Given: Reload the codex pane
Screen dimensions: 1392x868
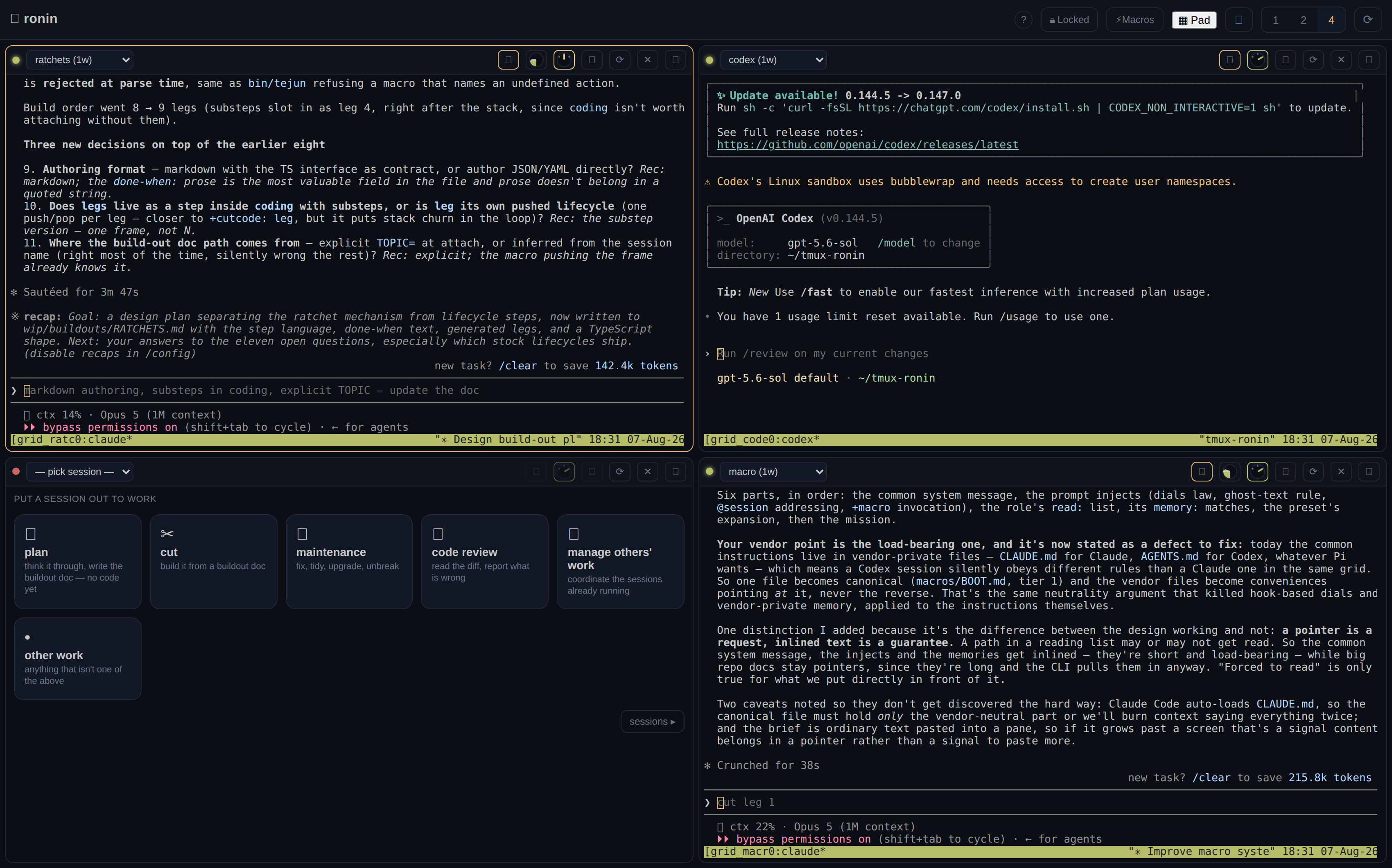Looking at the screenshot, I should click(x=1313, y=60).
